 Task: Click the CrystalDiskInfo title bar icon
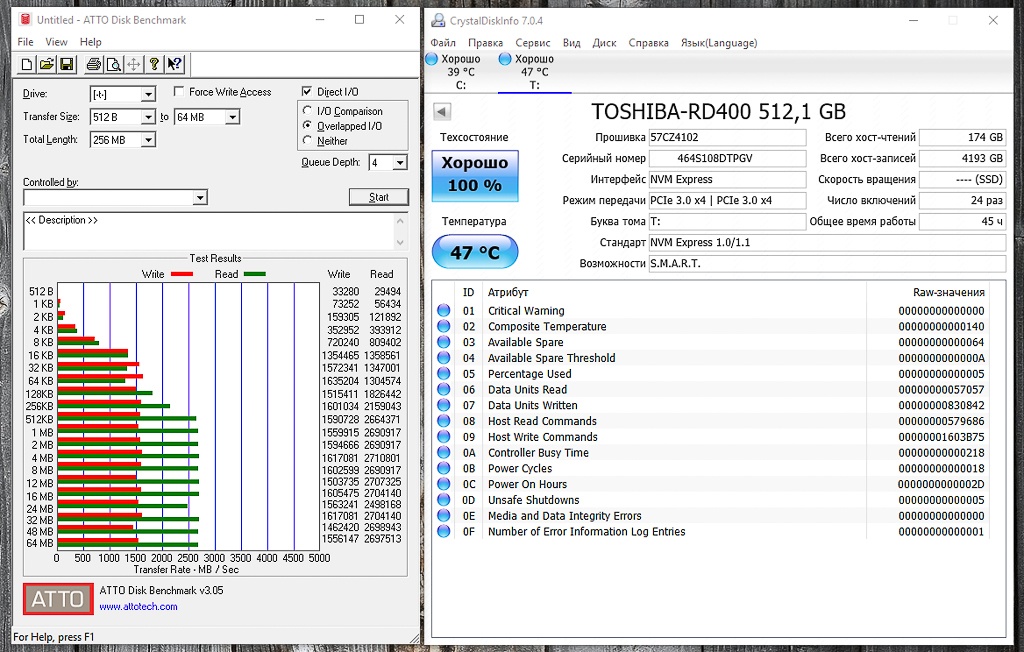438,20
